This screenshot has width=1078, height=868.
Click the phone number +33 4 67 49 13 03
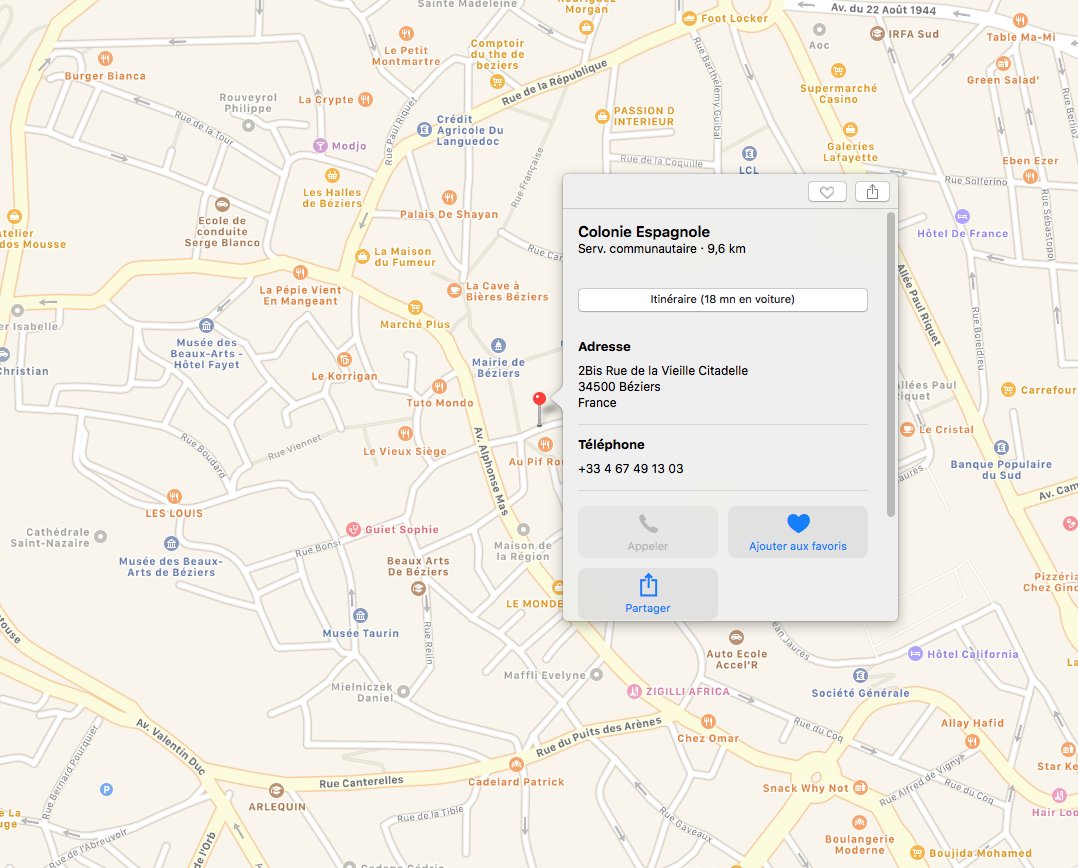[630, 469]
